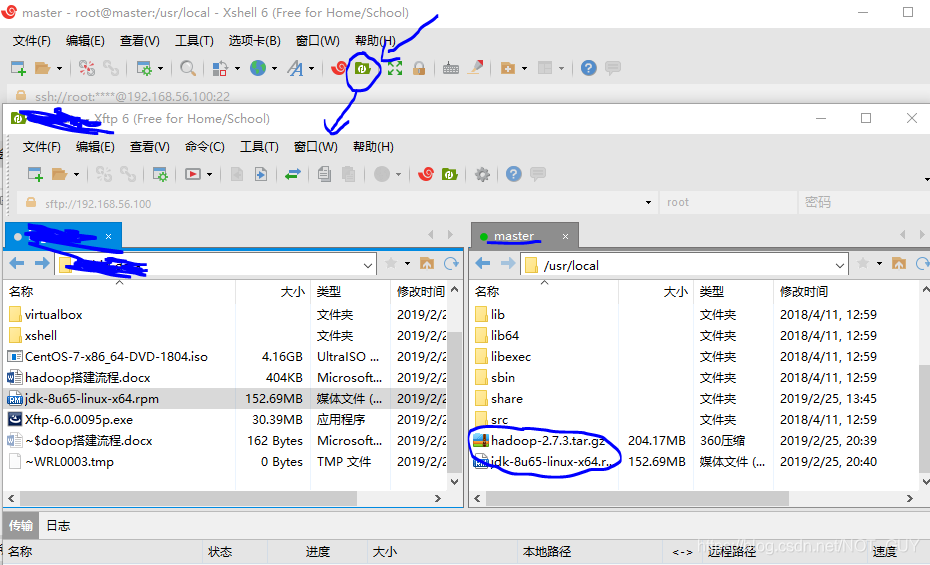The height and width of the screenshot is (565, 930).
Task: Click the Xshell chat bubble icon
Action: tap(613, 68)
